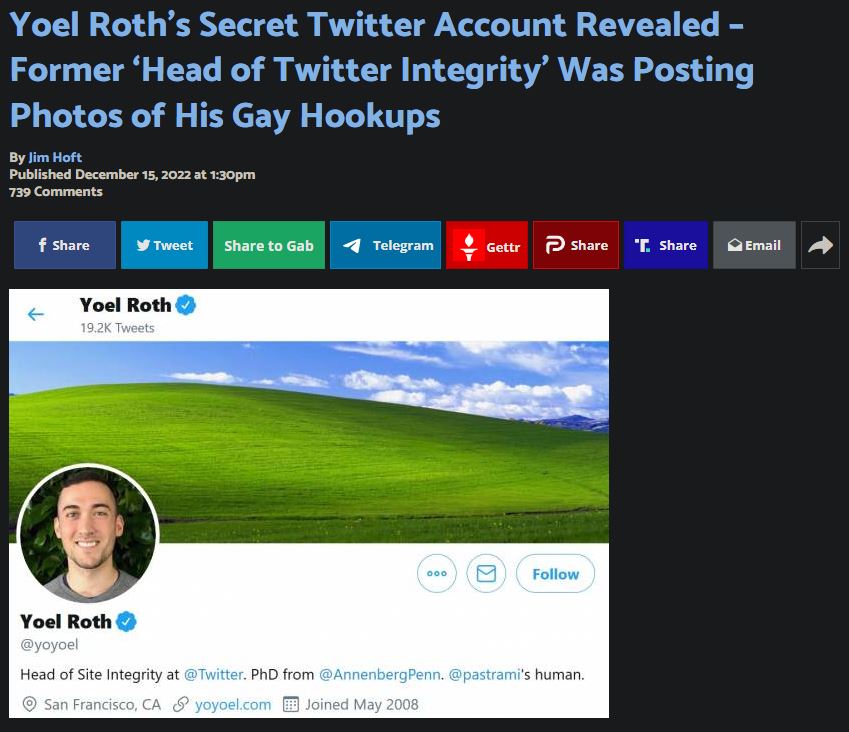Share article via Telegram
This screenshot has height=732, width=849.
click(x=385, y=245)
